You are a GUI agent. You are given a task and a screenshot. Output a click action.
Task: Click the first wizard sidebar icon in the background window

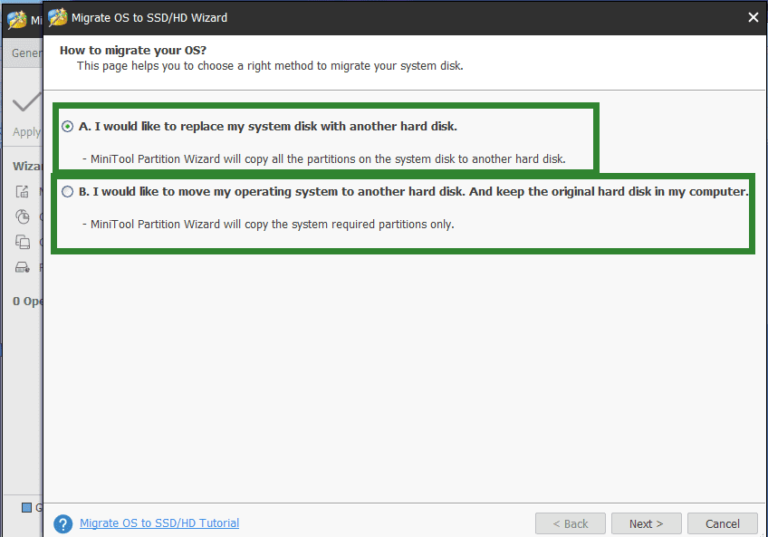pyautogui.click(x=22, y=191)
